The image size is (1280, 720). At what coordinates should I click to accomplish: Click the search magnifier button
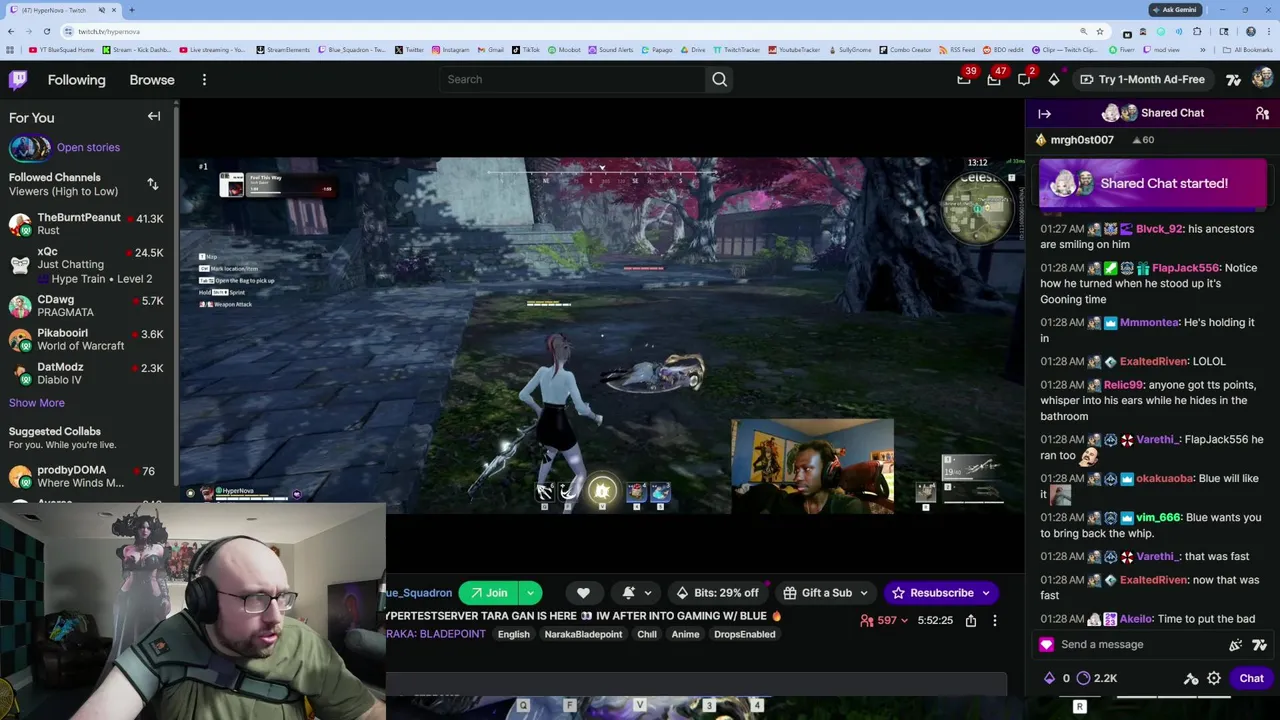pos(719,79)
